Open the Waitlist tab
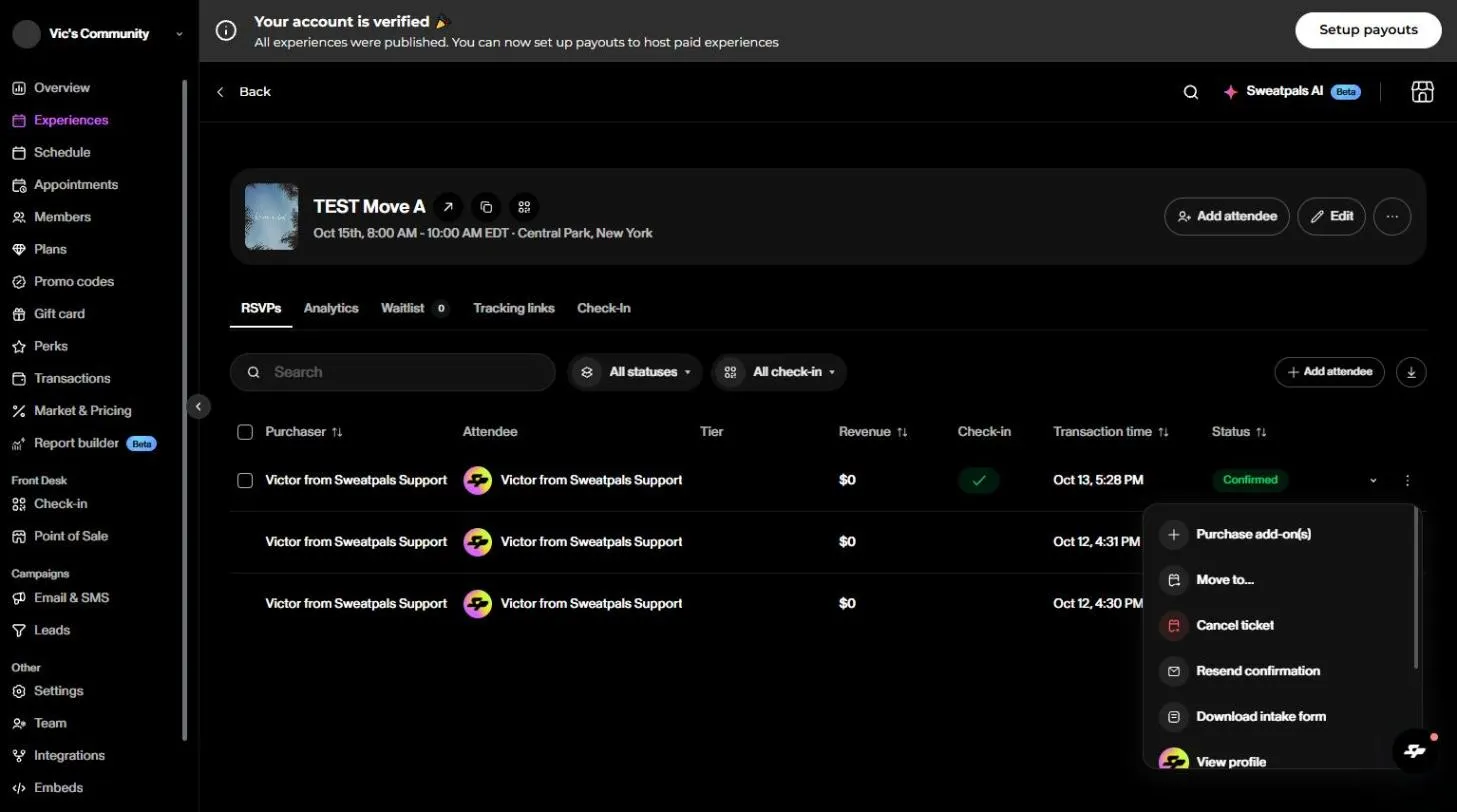This screenshot has height=812, width=1457. click(x=415, y=308)
